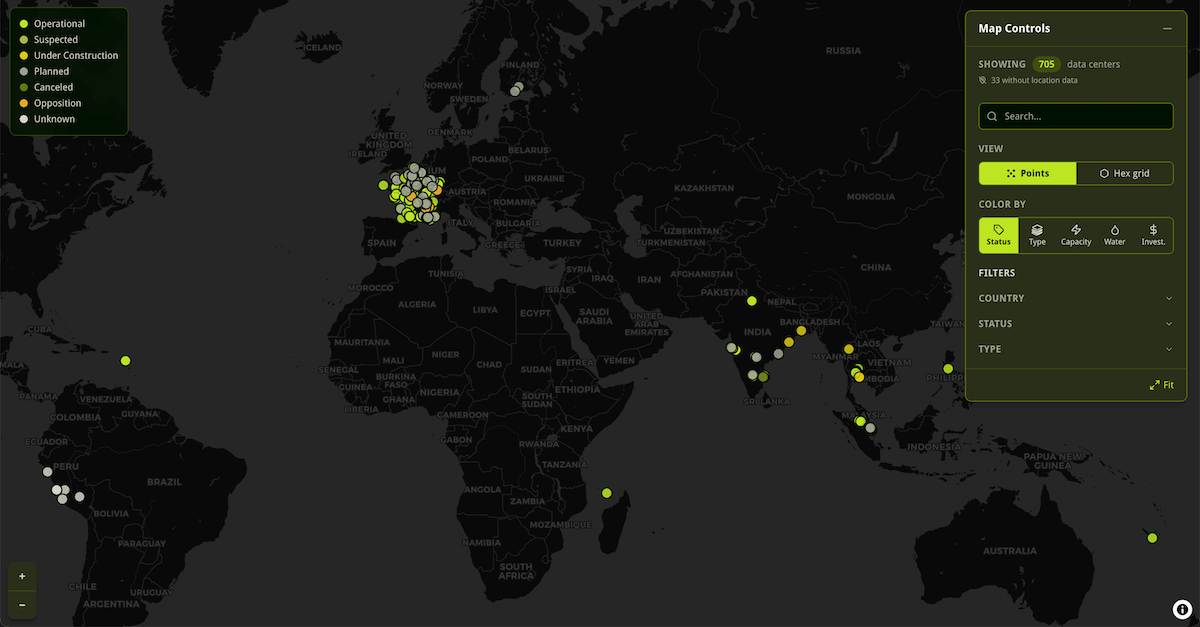Image resolution: width=1200 pixels, height=627 pixels.
Task: Select the Capacity color option
Action: pyautogui.click(x=1076, y=235)
